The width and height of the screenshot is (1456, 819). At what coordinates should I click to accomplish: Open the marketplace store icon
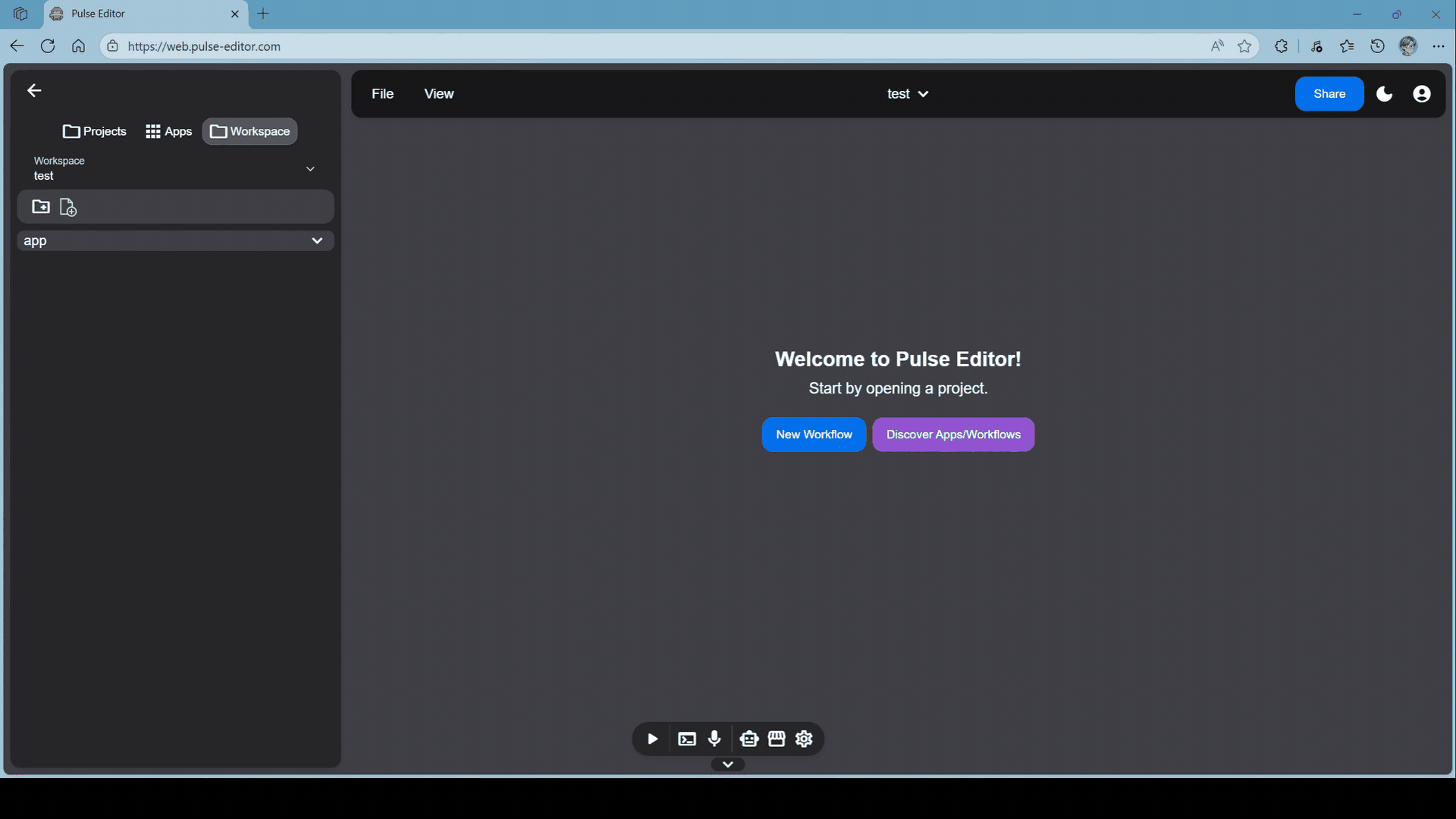point(777,739)
